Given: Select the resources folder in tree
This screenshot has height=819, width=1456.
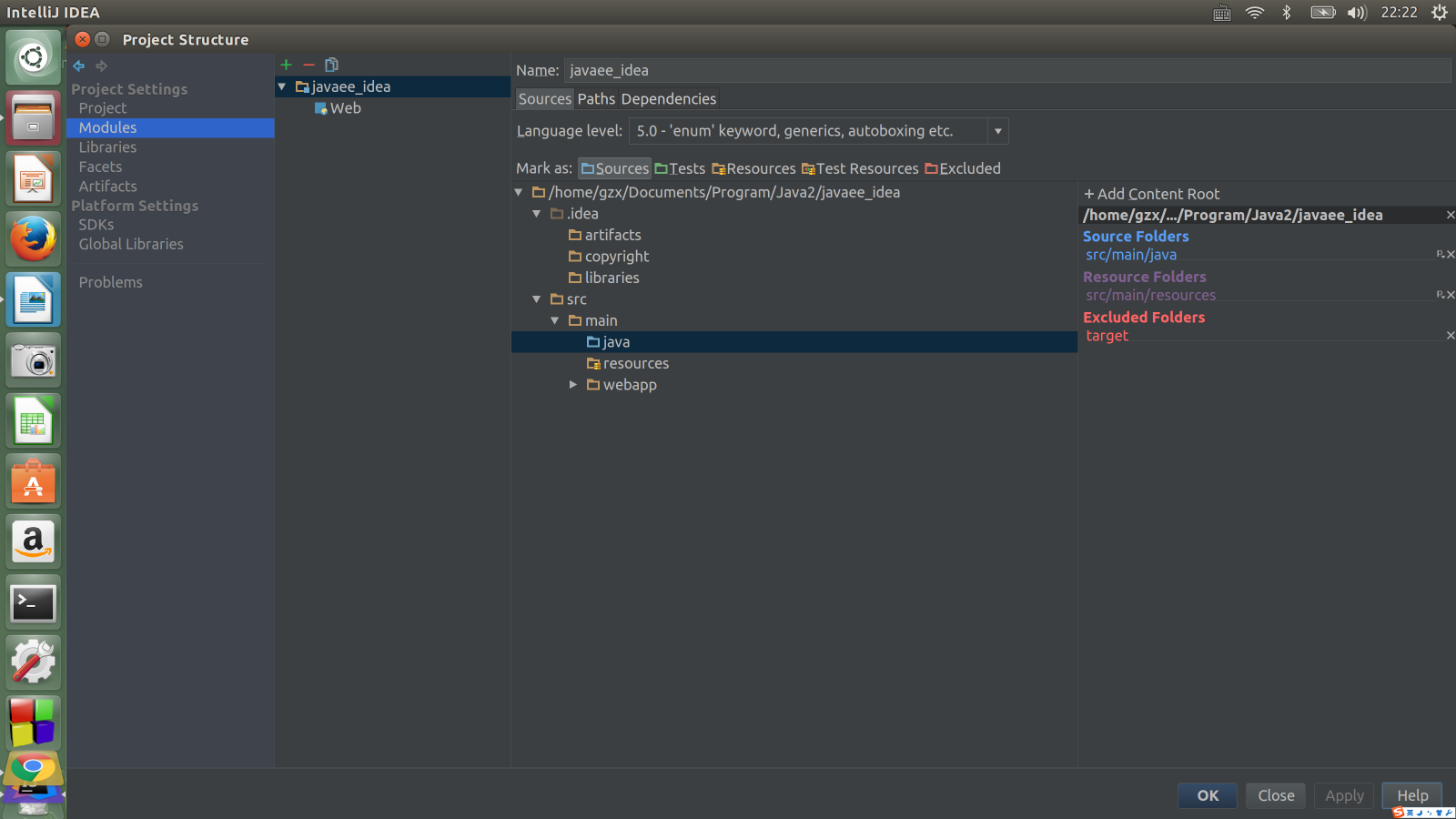Looking at the screenshot, I should tap(628, 364).
